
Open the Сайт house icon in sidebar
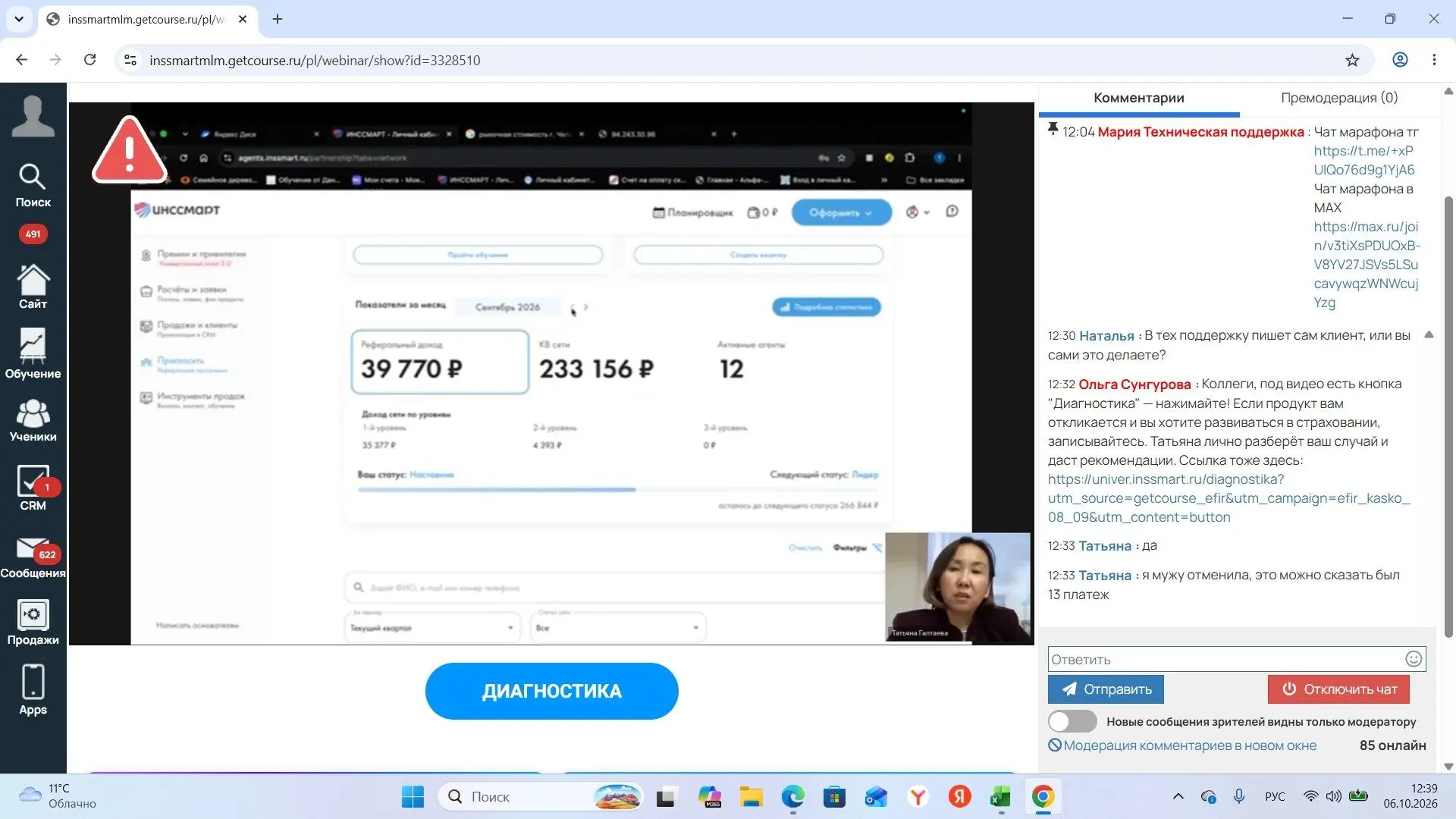coord(33,287)
